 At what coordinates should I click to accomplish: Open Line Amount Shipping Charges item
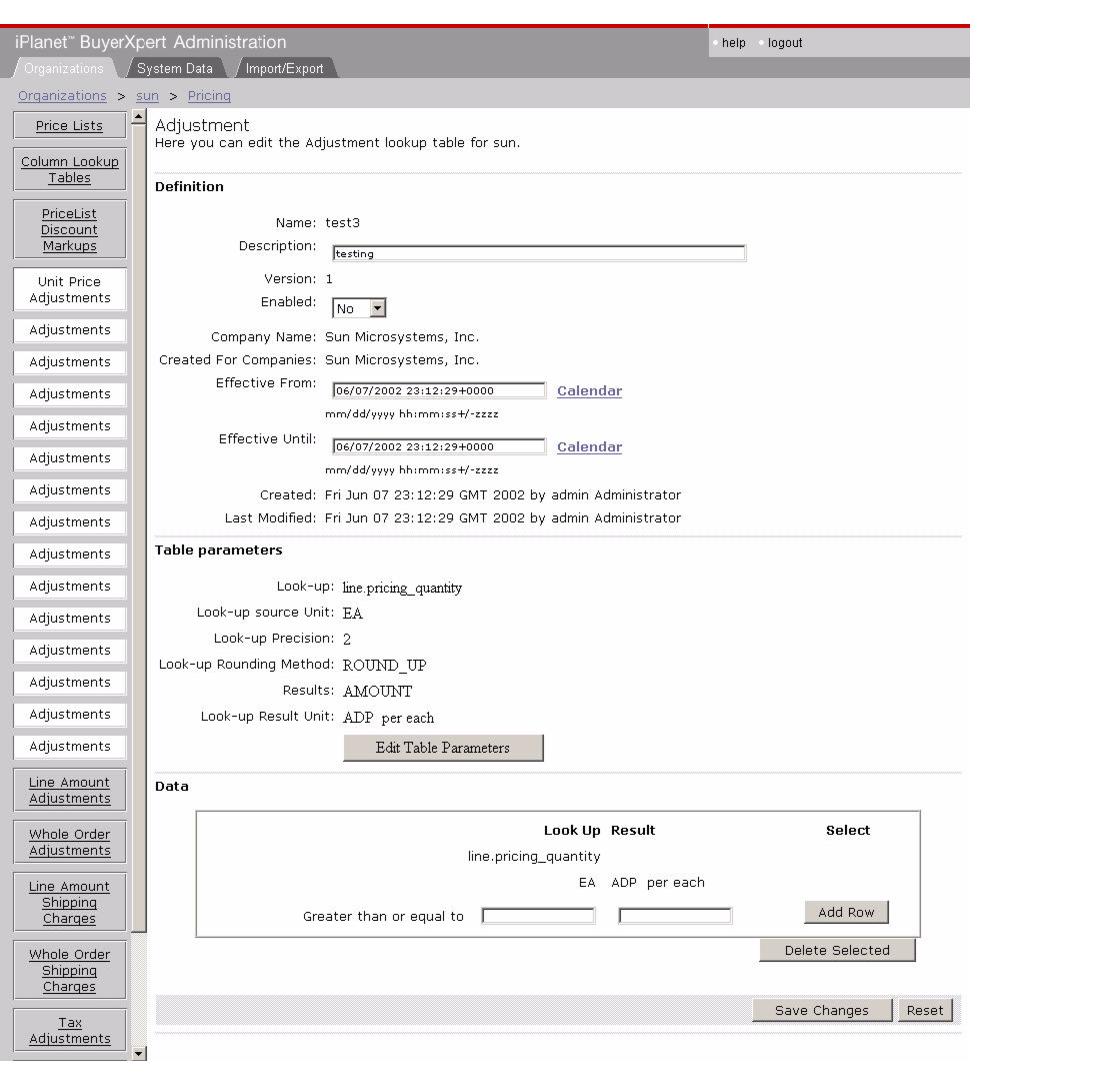click(69, 903)
